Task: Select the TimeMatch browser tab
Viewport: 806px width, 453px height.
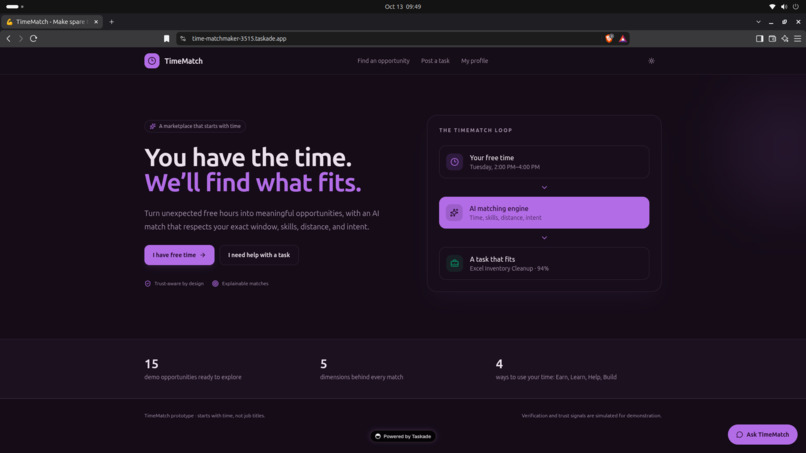Action: point(52,22)
